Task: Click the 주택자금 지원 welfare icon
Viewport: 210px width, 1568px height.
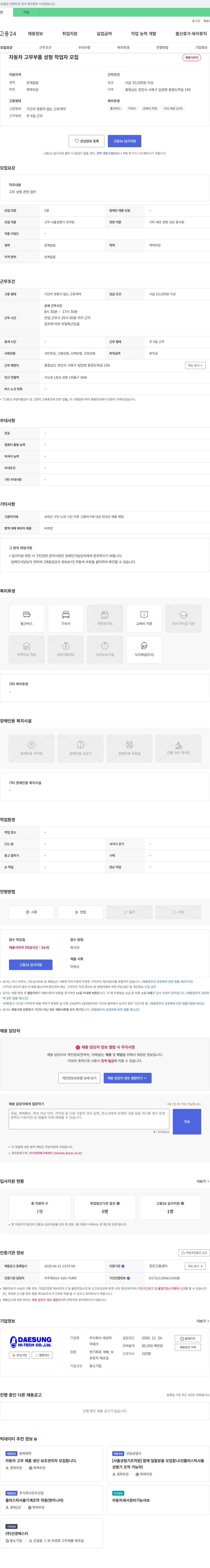Action: pyautogui.click(x=27, y=649)
